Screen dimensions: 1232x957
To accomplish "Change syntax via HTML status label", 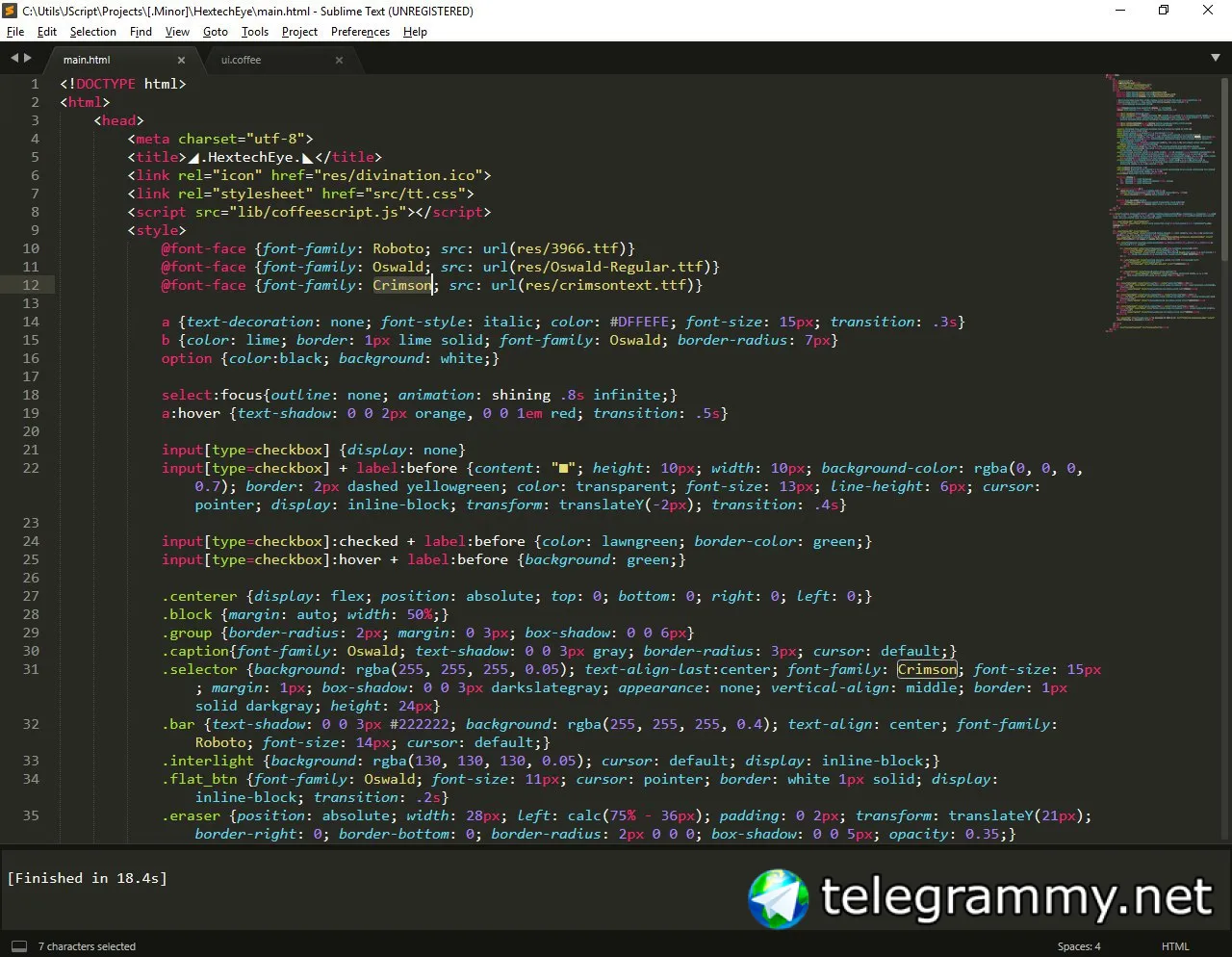I will coord(1175,946).
